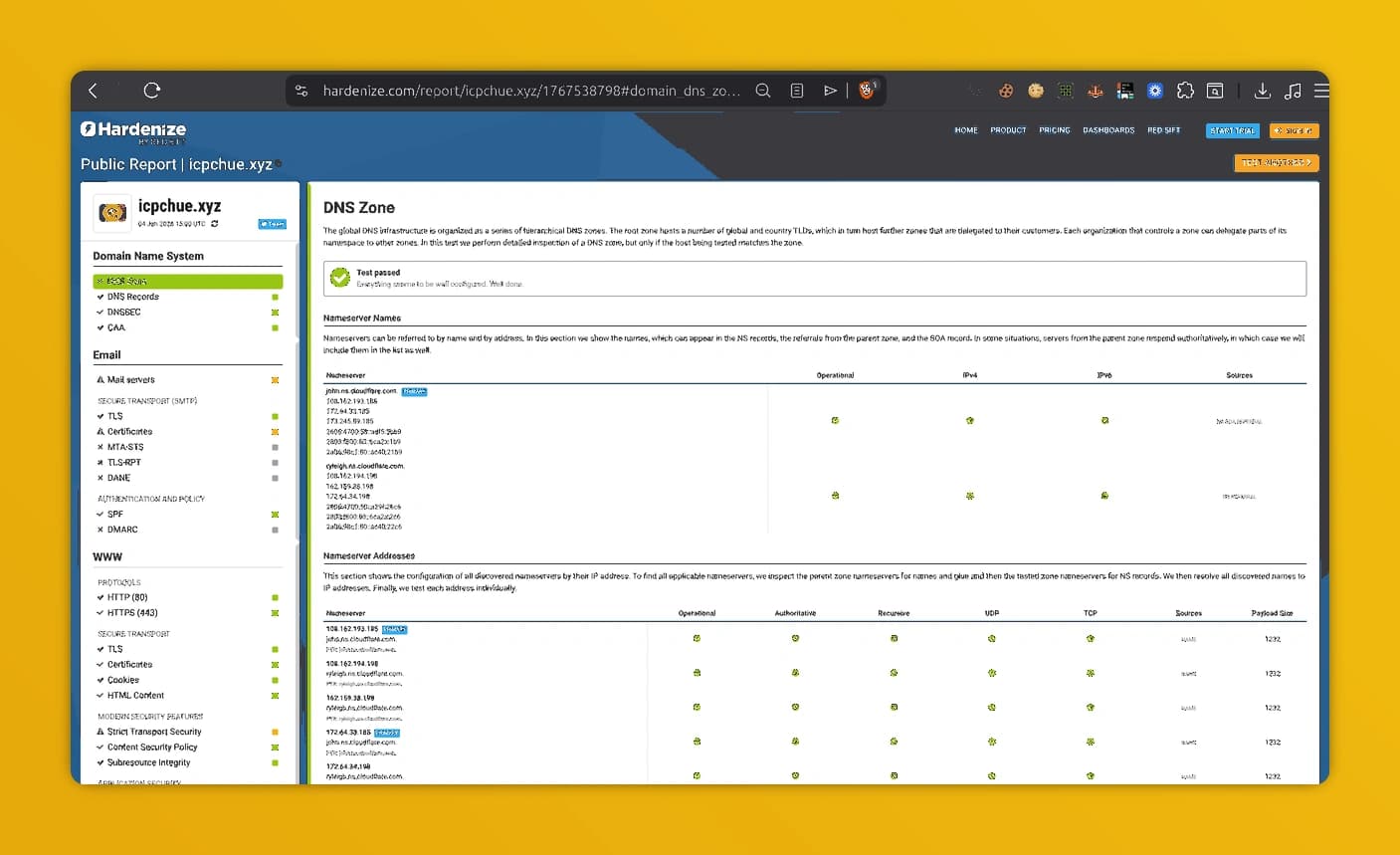Open the browser downloads icon

[1263, 91]
